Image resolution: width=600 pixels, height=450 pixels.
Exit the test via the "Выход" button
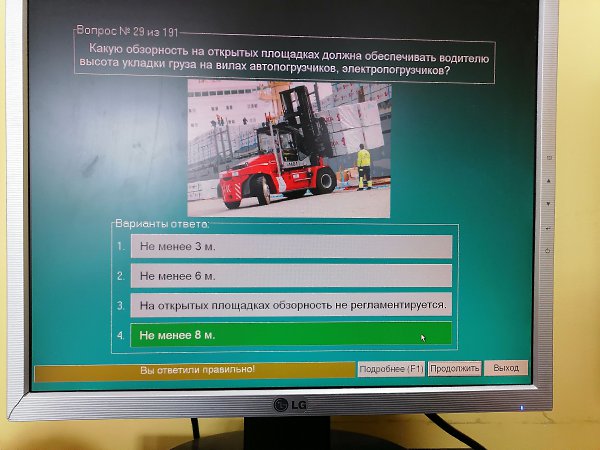click(x=506, y=369)
